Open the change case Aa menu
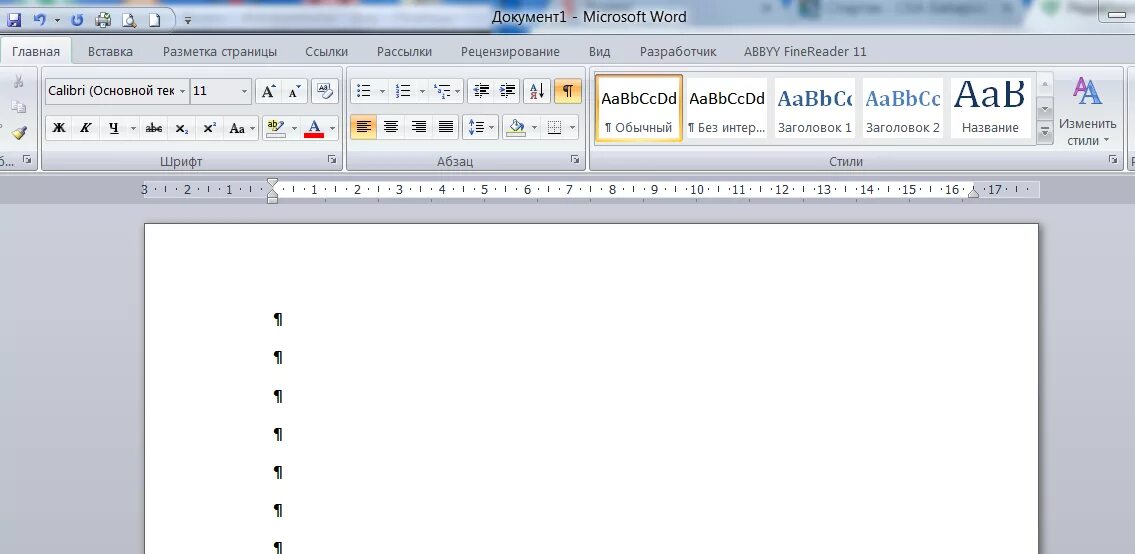Screen dimensions: 1135x554 tap(241, 128)
